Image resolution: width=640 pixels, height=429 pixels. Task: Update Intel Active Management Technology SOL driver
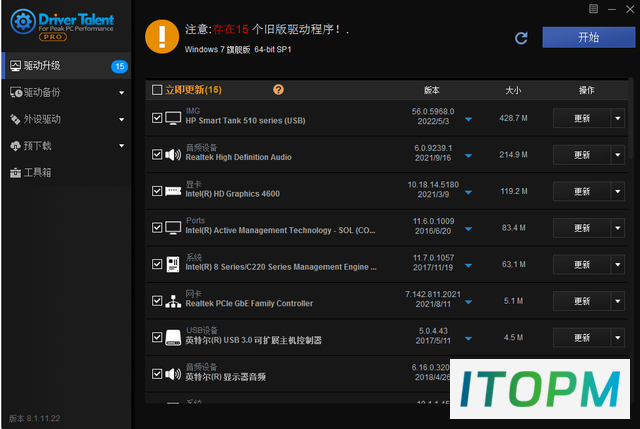[x=582, y=228]
